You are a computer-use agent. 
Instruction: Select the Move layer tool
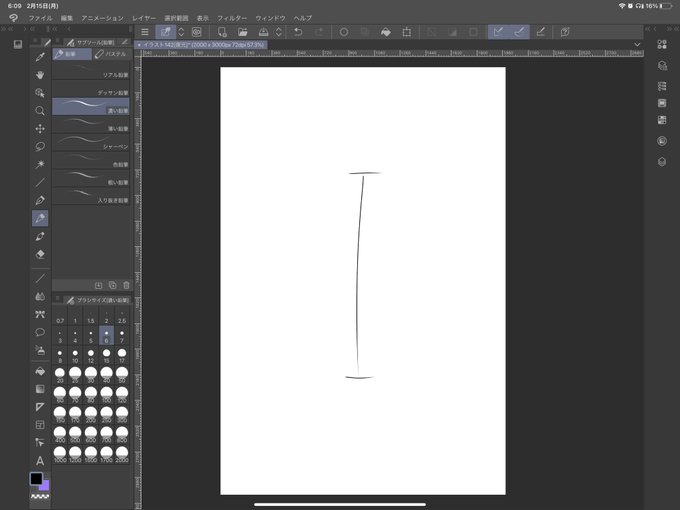point(40,129)
